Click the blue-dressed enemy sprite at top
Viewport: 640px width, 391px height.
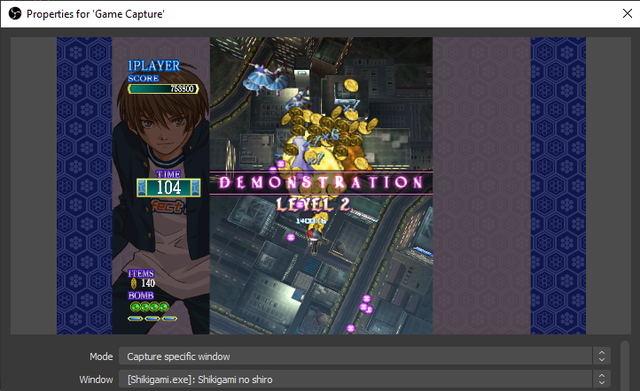point(266,78)
